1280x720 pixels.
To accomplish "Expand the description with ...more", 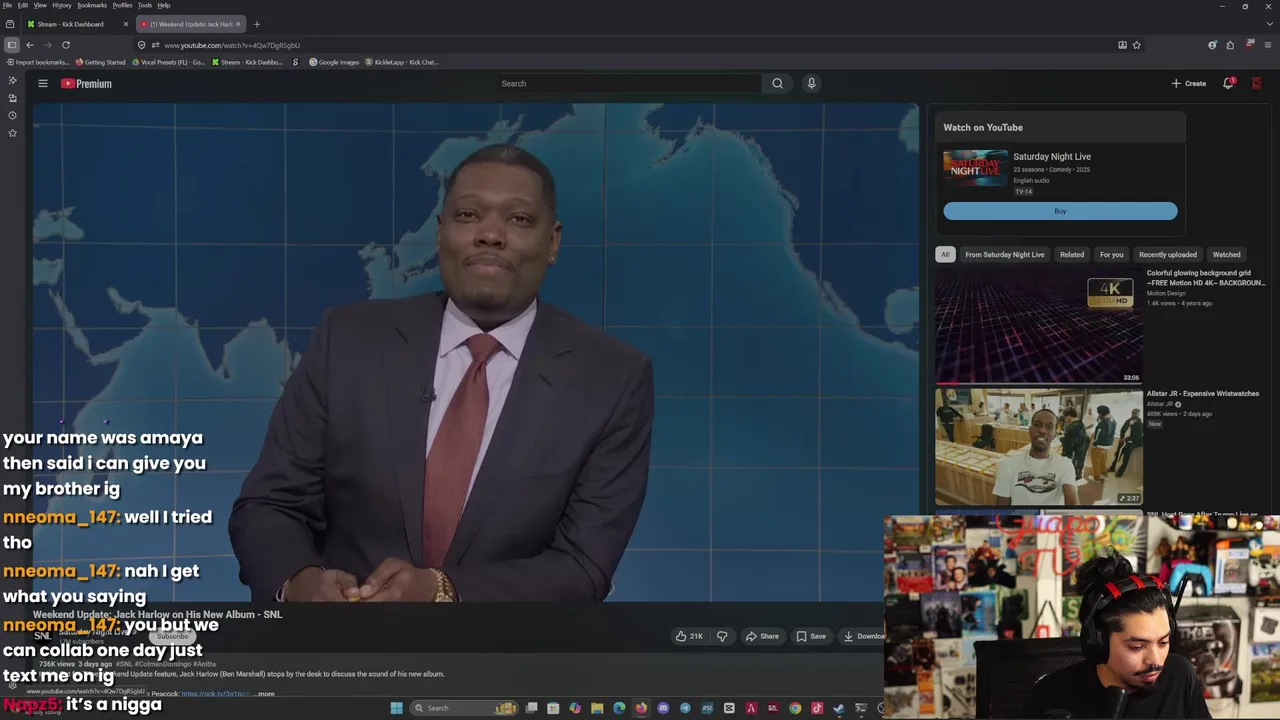I will [x=264, y=693].
